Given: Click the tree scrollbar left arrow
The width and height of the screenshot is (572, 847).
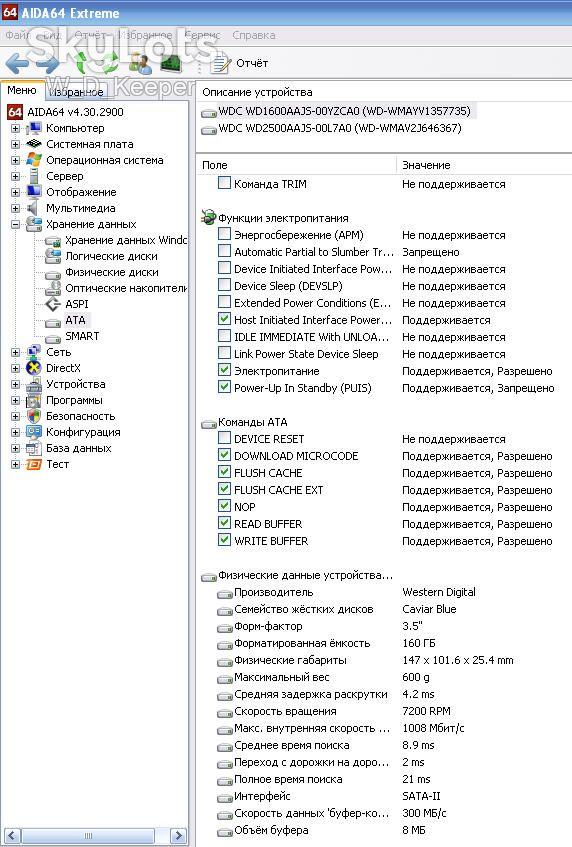Looking at the screenshot, I should click(12, 836).
